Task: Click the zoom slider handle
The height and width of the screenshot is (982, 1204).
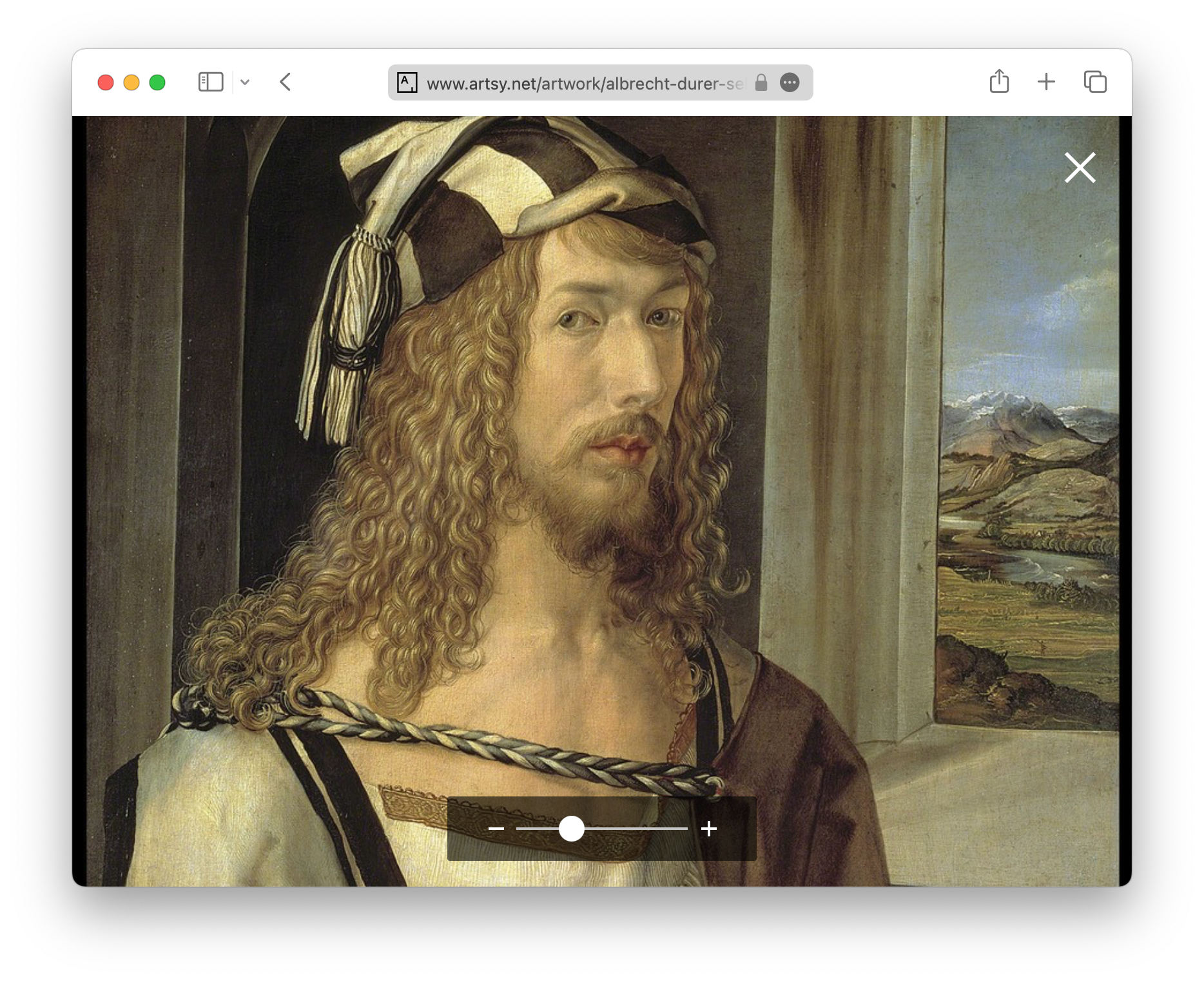Action: click(x=571, y=829)
